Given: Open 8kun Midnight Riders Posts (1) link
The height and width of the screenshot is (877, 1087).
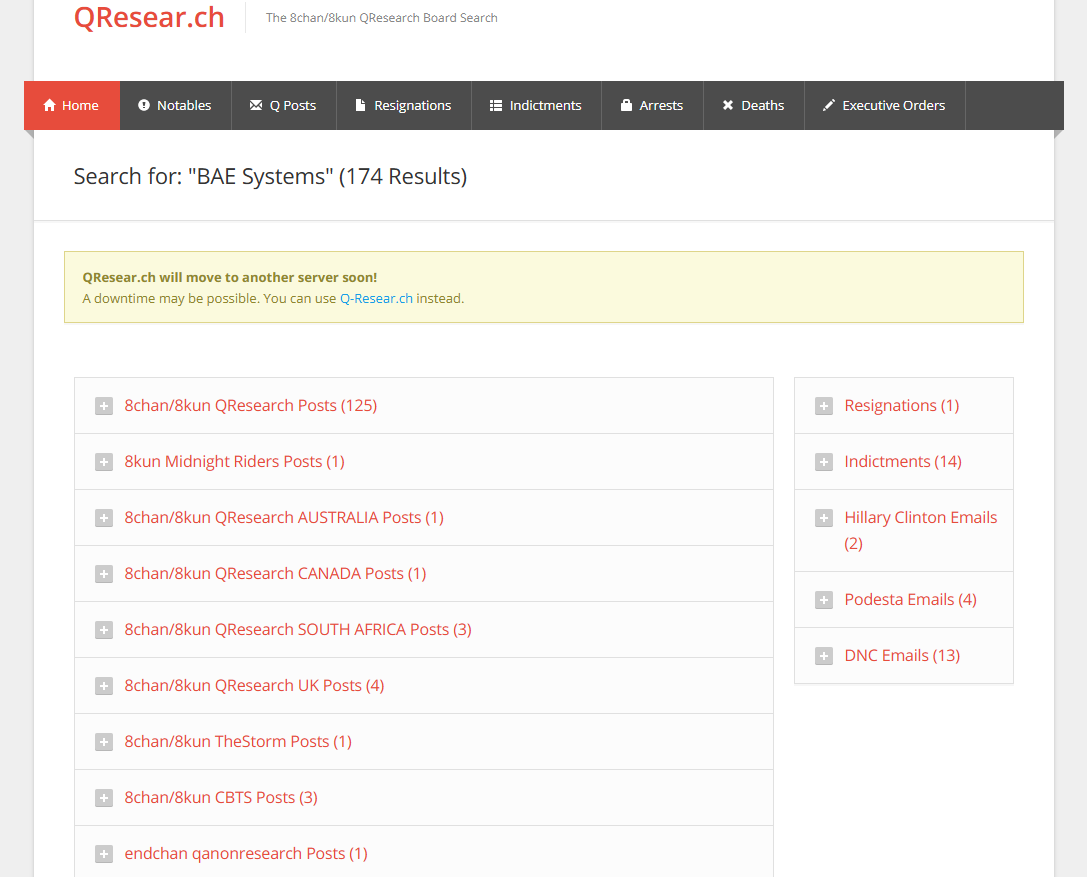Looking at the screenshot, I should pos(234,462).
